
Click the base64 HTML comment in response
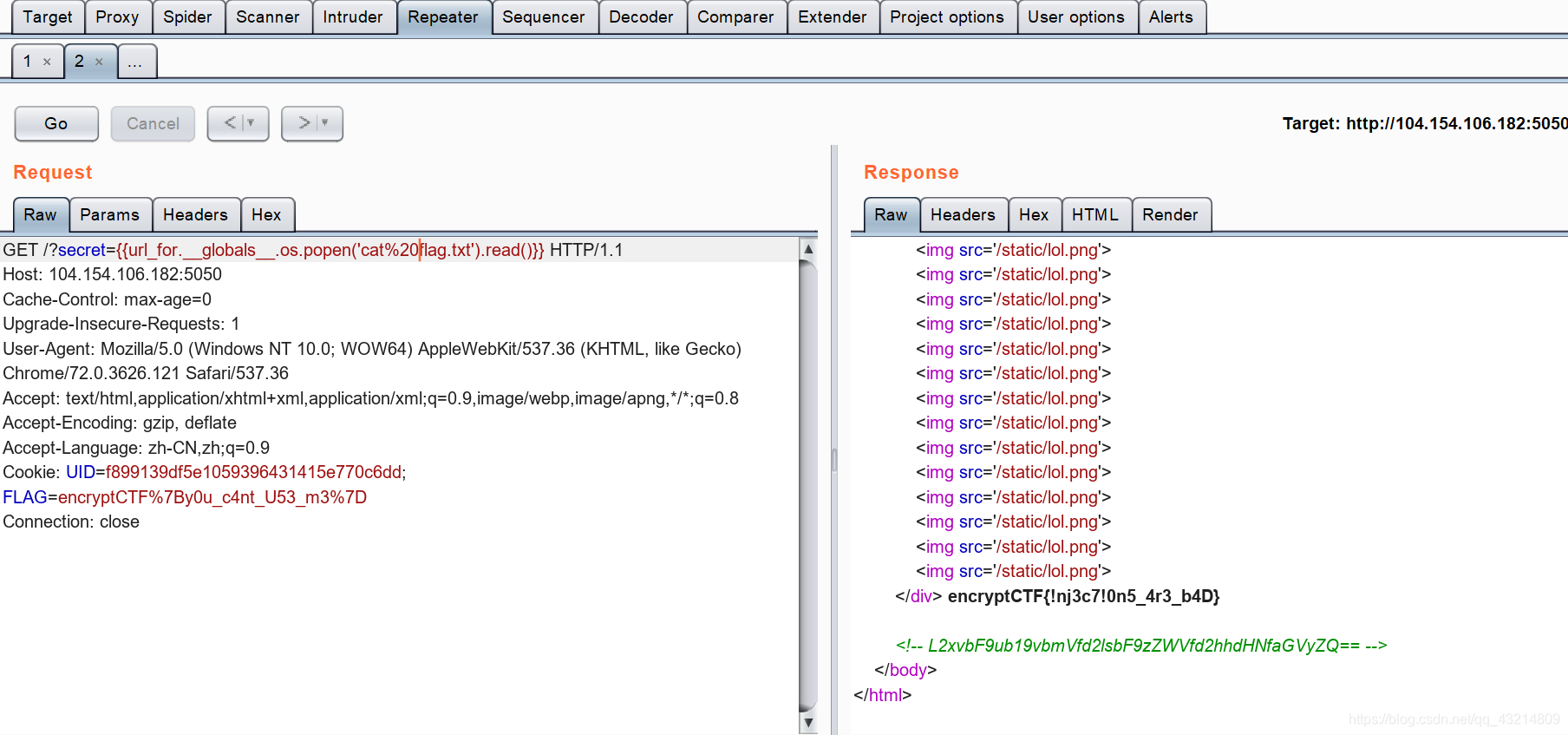(x=1141, y=646)
